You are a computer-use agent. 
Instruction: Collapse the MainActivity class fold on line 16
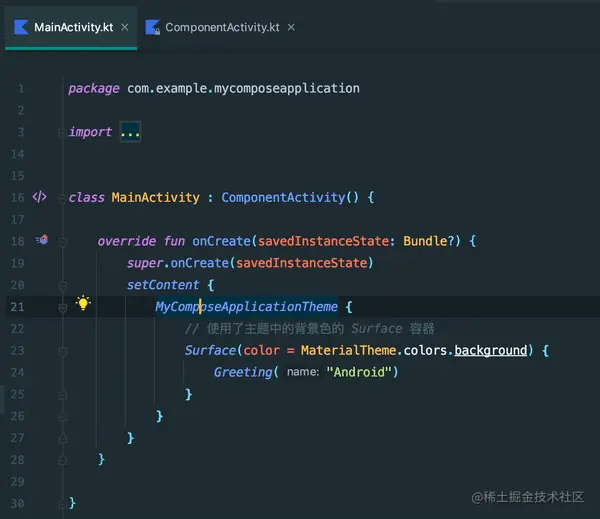coord(62,198)
